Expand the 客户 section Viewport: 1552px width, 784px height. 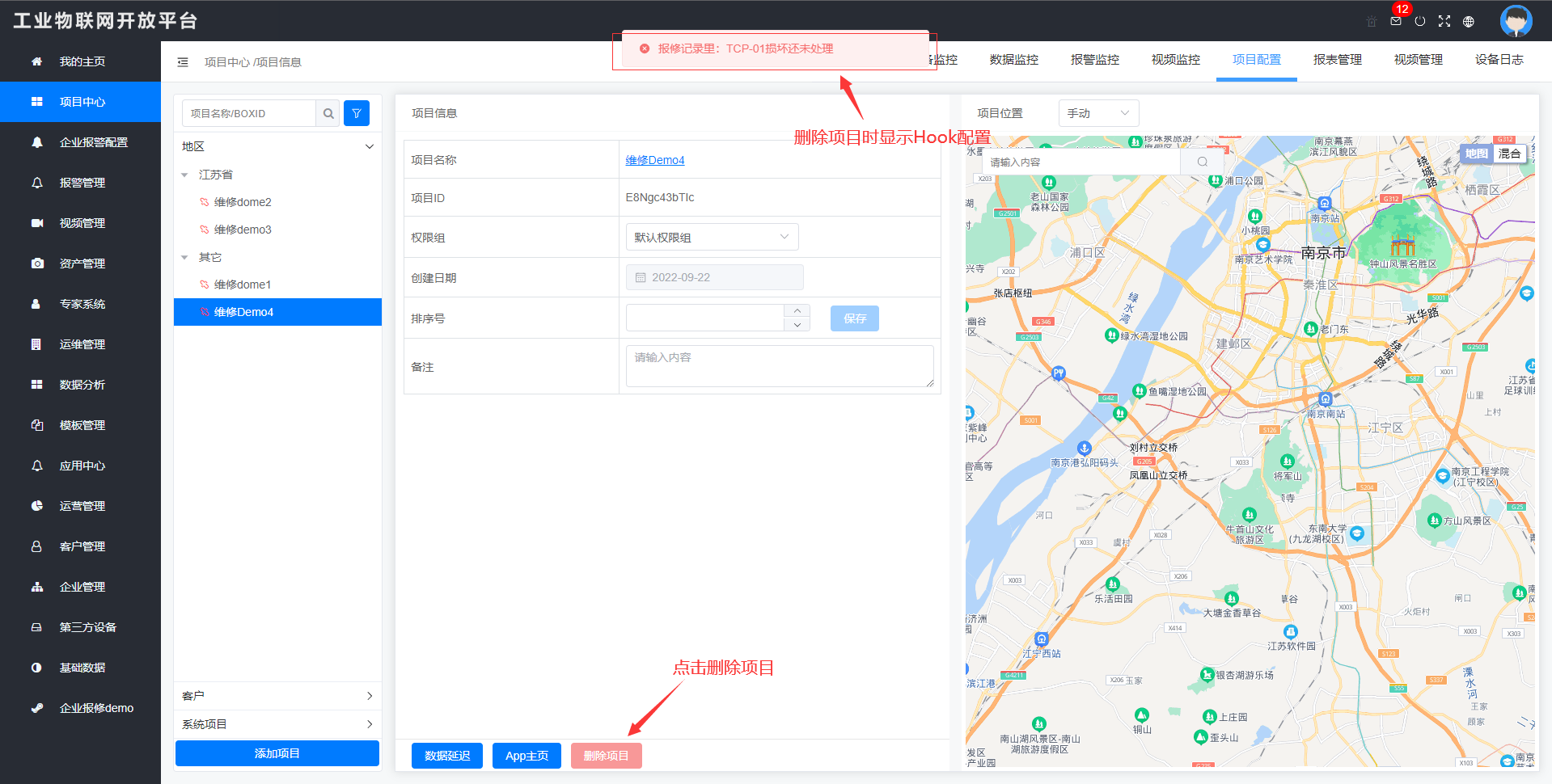click(x=277, y=696)
